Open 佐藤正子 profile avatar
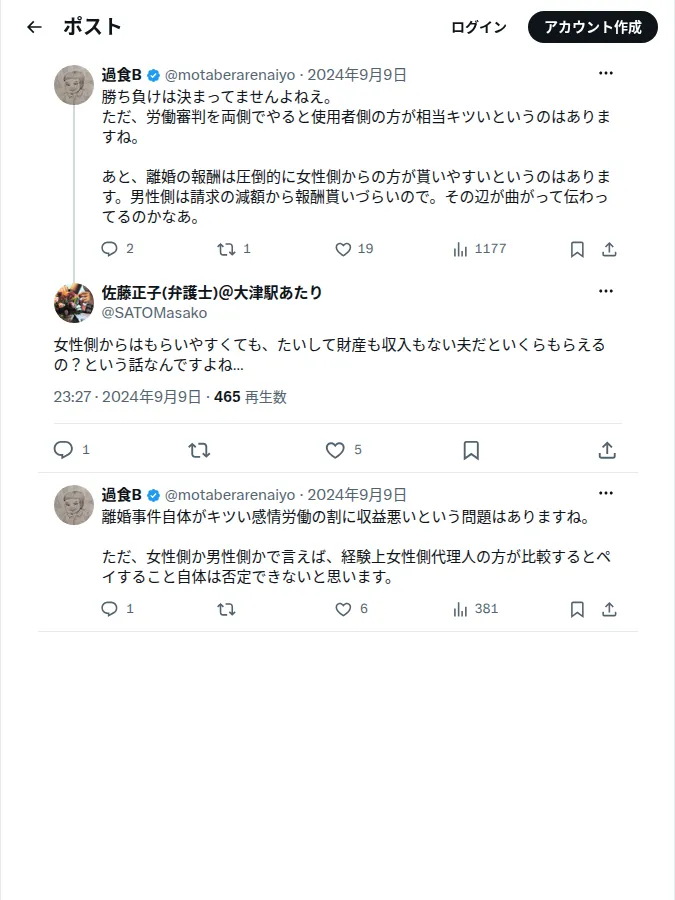 tap(73, 302)
